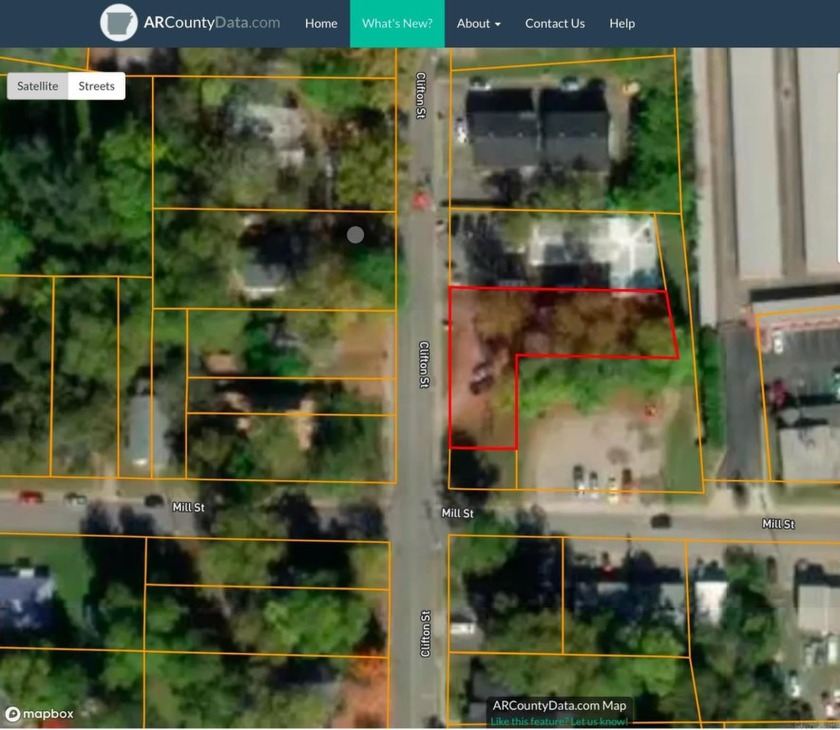This screenshot has height=730, width=840.
Task: Click the gray circular marker on the map
Action: click(355, 234)
